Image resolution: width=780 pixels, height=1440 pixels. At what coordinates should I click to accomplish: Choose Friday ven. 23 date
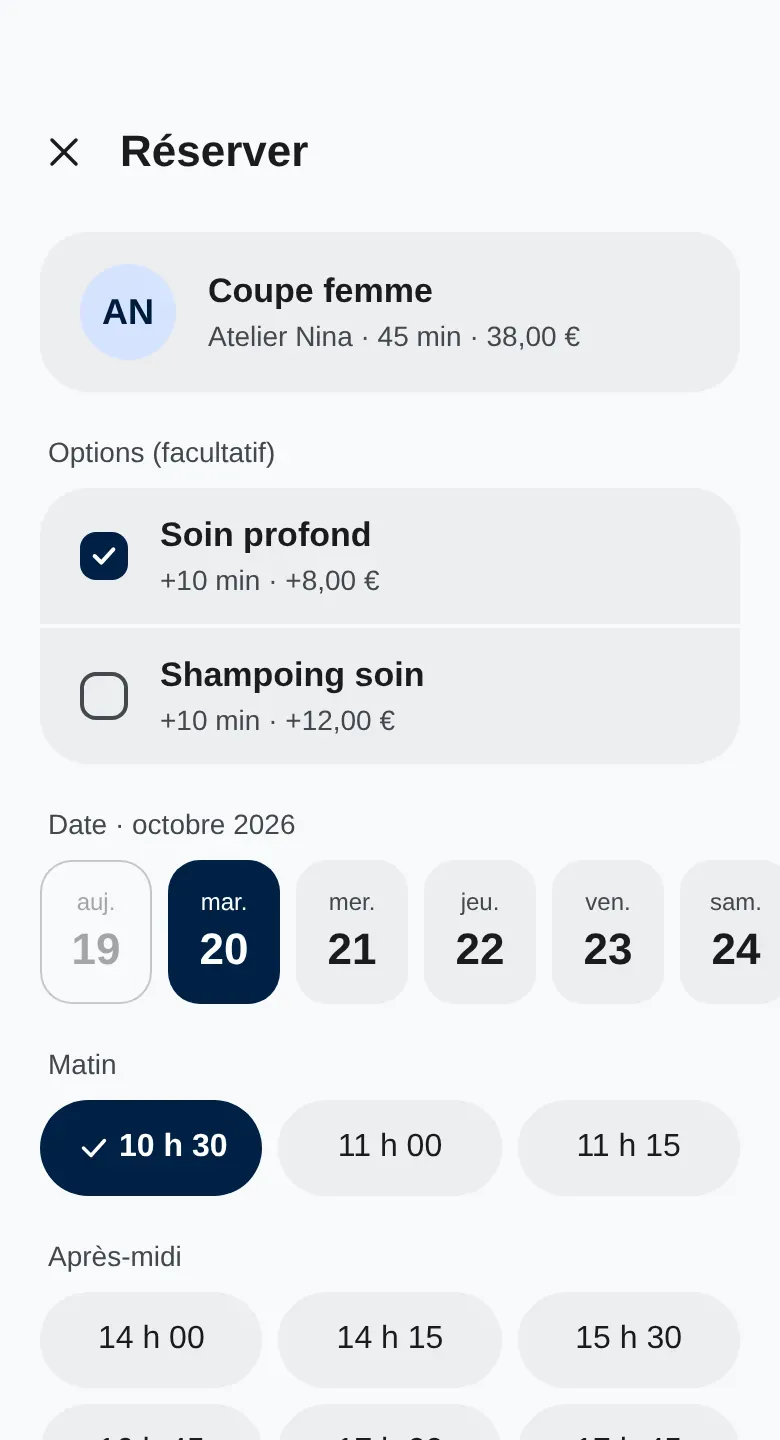coord(608,932)
